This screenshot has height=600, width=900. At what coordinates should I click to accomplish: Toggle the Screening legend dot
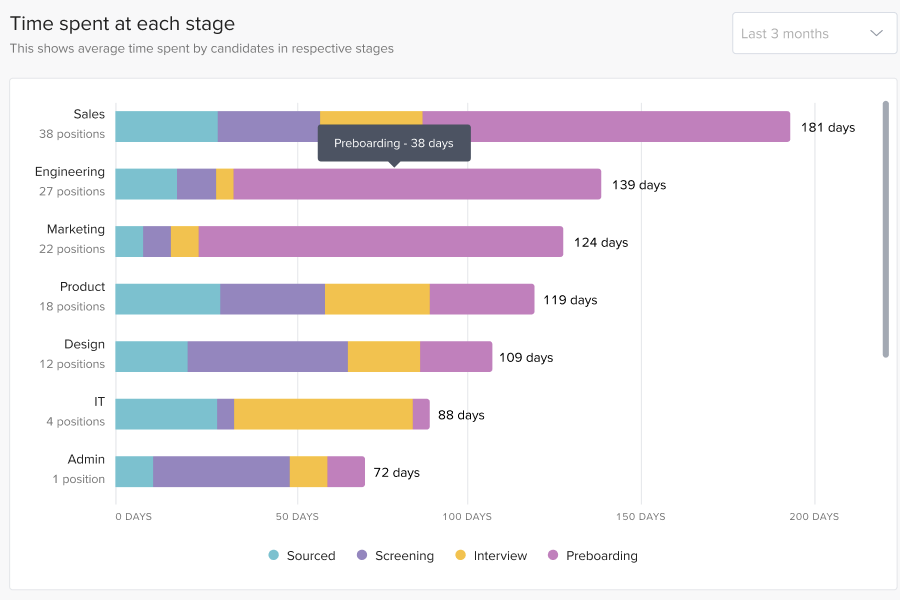(362, 556)
